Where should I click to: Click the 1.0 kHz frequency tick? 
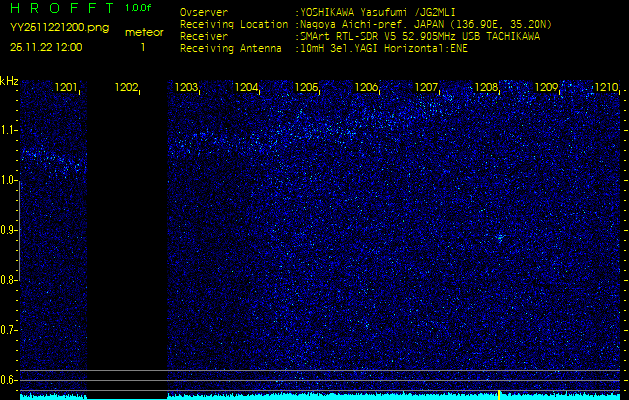[x=9, y=180]
